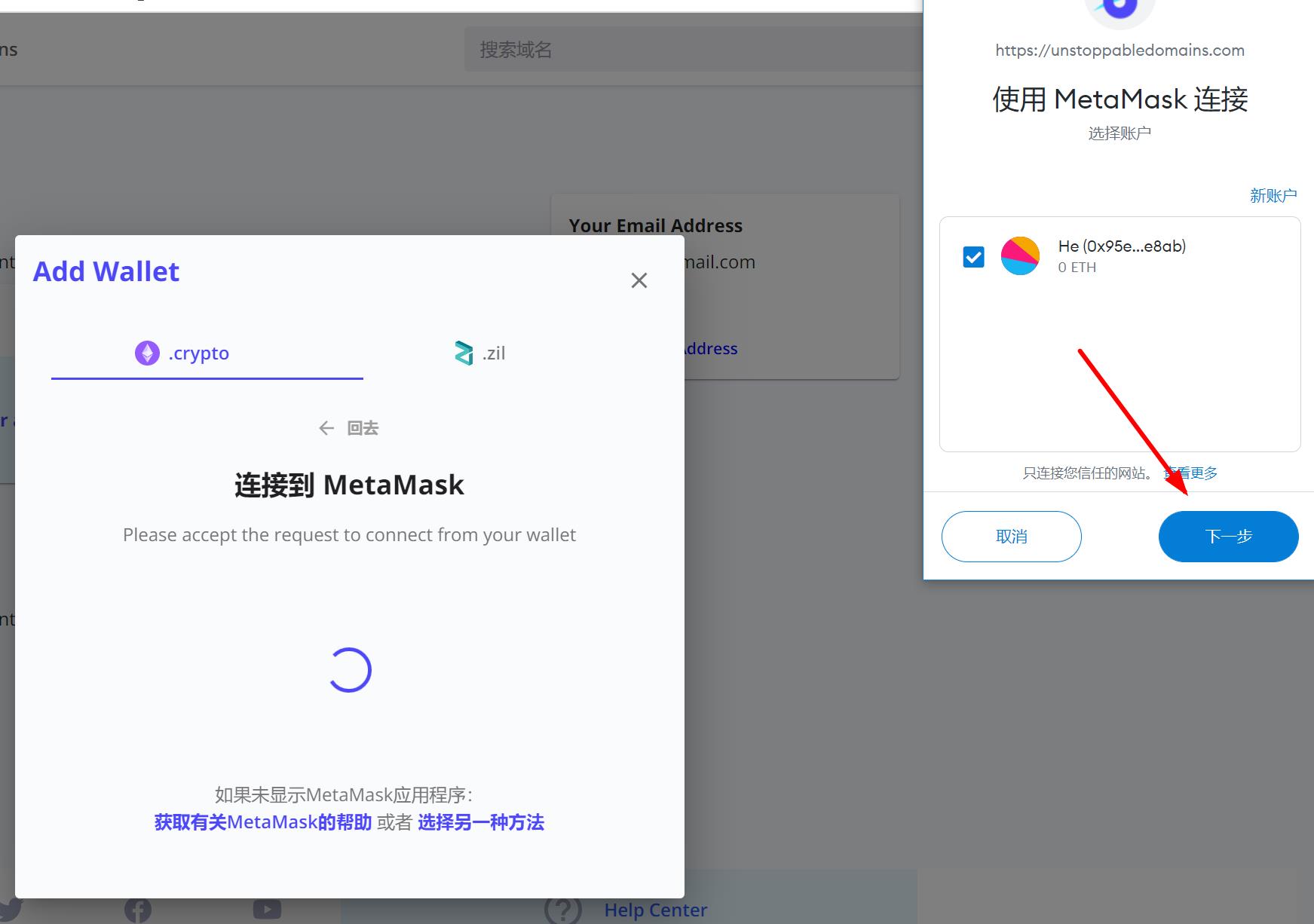Image resolution: width=1314 pixels, height=924 pixels.
Task: Click the He account avatar icon
Action: coord(1020,256)
